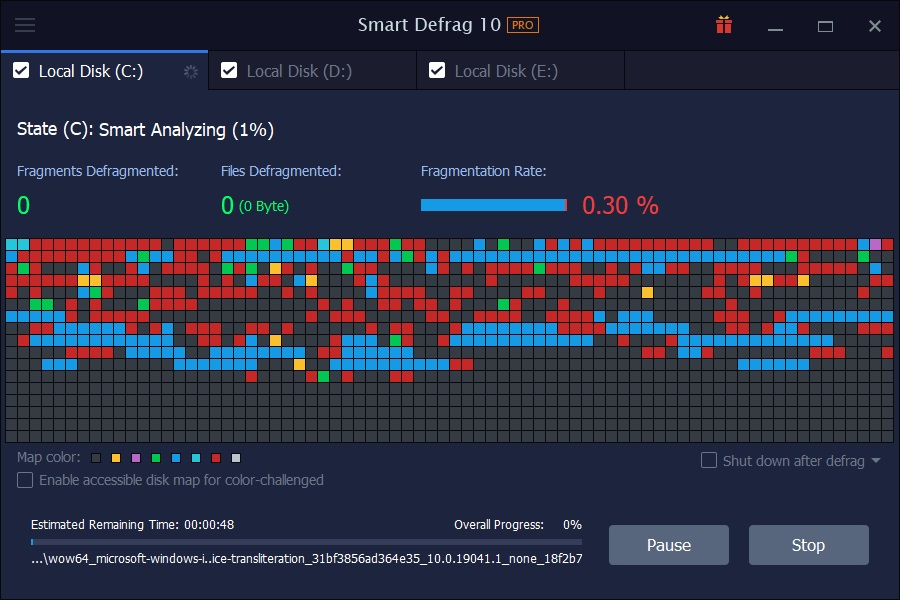Click the PRO badge next to title
Screen dimensions: 900x600
(522, 25)
